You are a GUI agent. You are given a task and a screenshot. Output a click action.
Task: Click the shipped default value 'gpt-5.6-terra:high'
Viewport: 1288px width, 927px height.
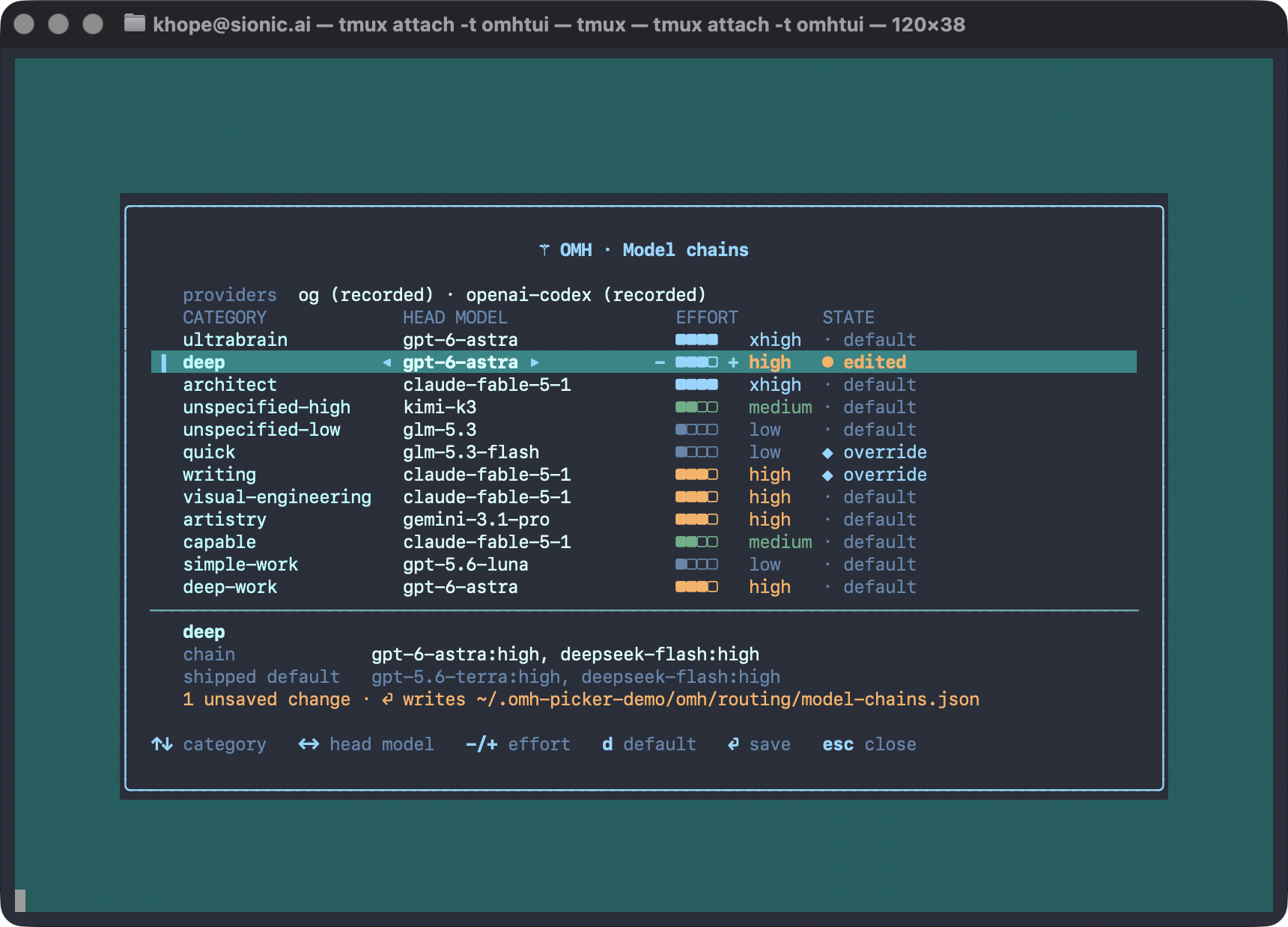click(466, 677)
